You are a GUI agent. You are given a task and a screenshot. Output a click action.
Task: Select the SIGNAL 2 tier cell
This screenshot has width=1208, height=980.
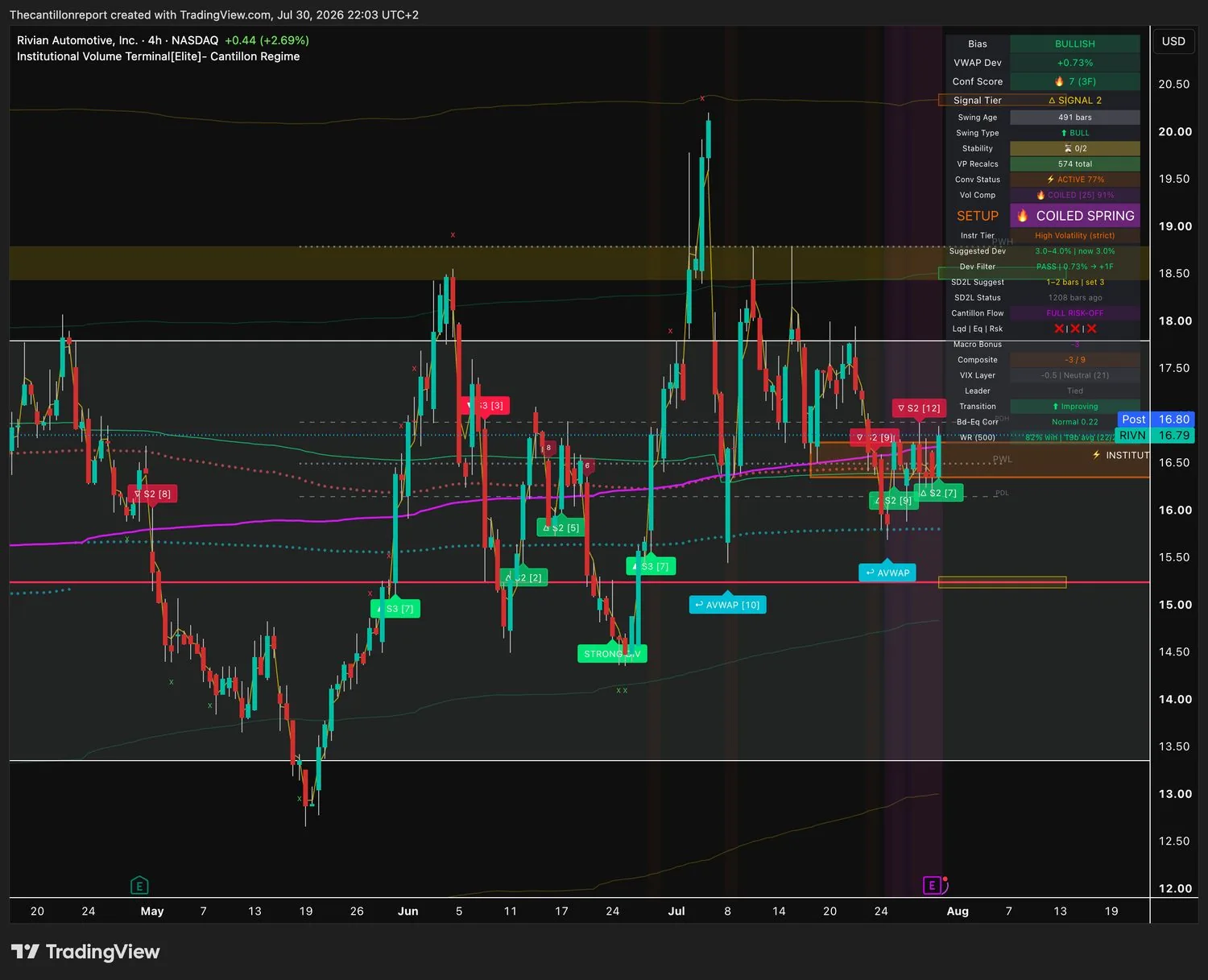1075,100
